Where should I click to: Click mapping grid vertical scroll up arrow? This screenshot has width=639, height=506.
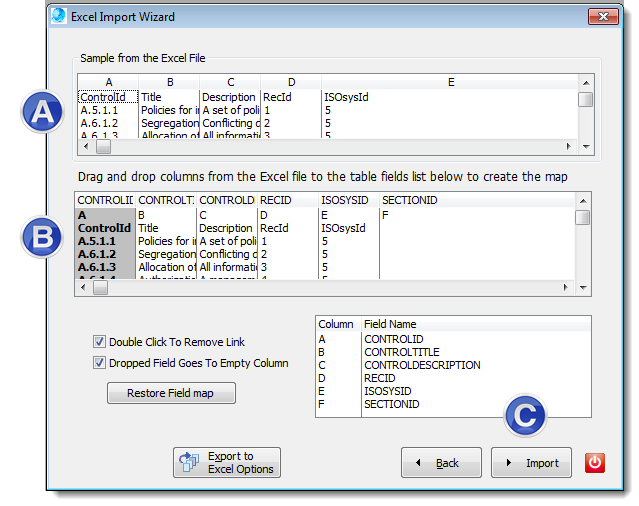(x=583, y=200)
